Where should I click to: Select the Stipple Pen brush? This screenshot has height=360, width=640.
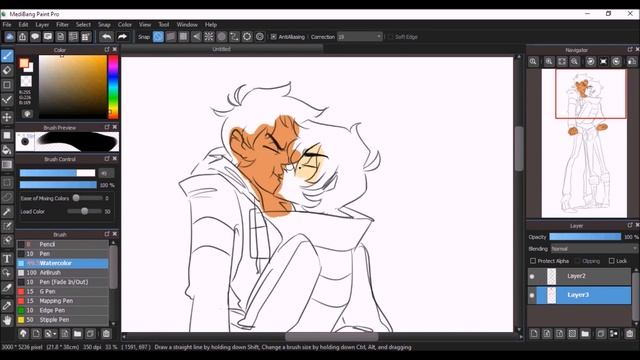62,320
